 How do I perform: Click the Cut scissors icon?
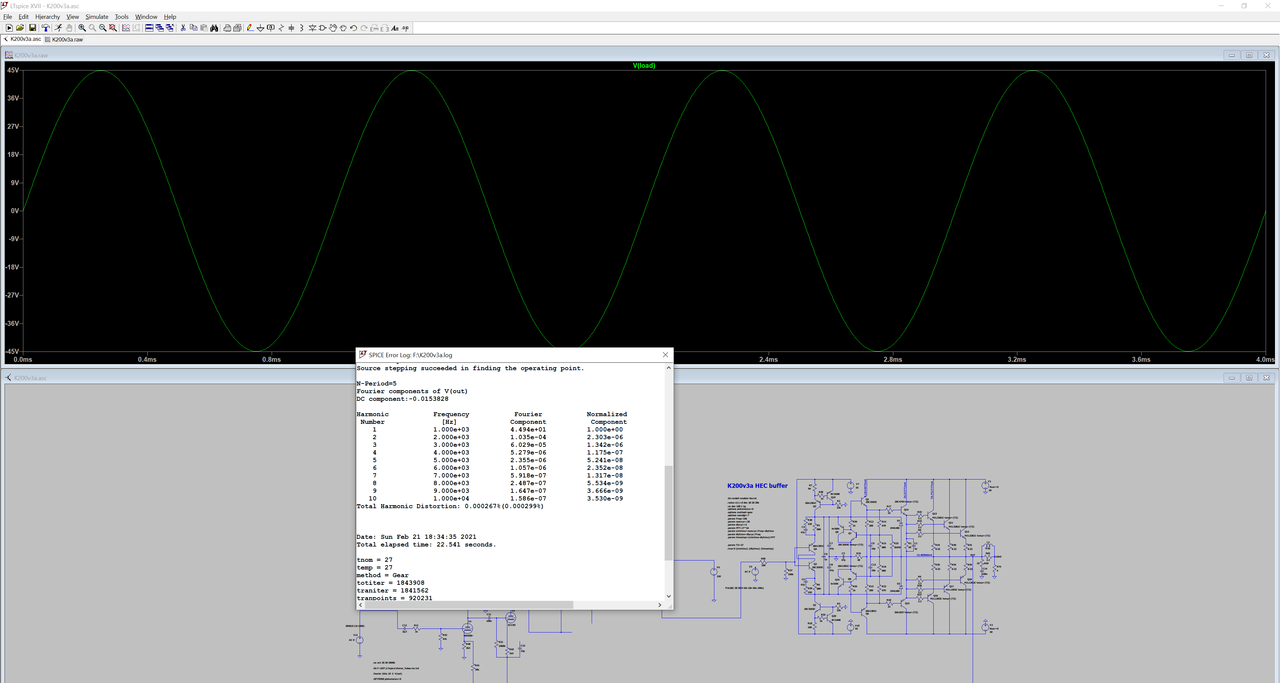tap(183, 27)
